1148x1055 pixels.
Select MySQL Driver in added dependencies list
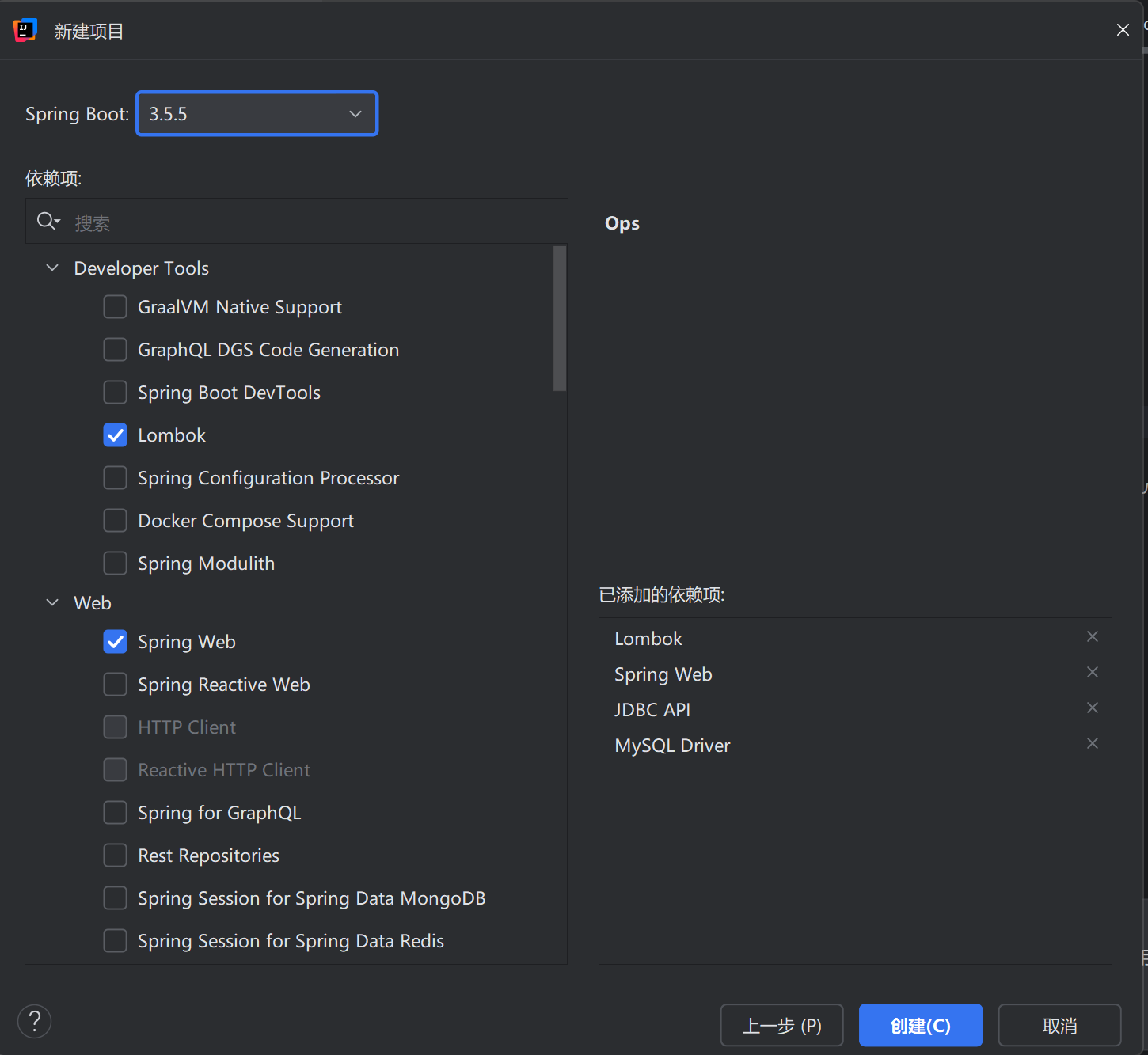pos(855,745)
